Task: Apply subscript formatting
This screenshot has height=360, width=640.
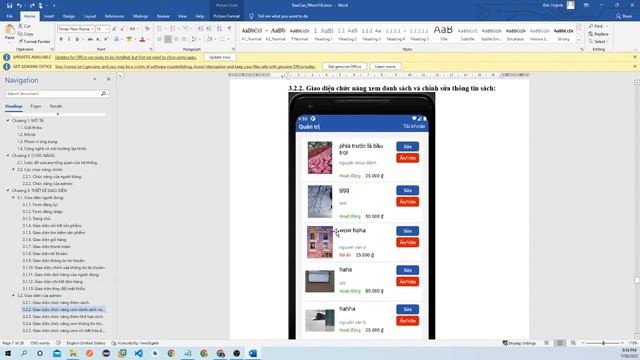Action: pyautogui.click(x=98, y=39)
